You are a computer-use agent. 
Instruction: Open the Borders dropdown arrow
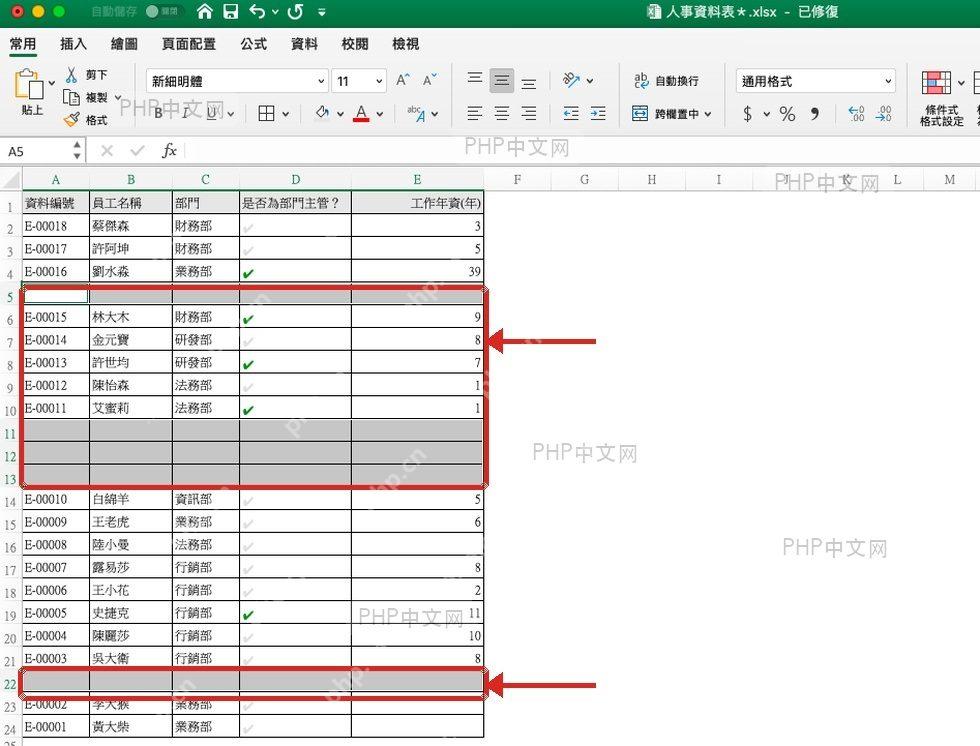[x=286, y=114]
